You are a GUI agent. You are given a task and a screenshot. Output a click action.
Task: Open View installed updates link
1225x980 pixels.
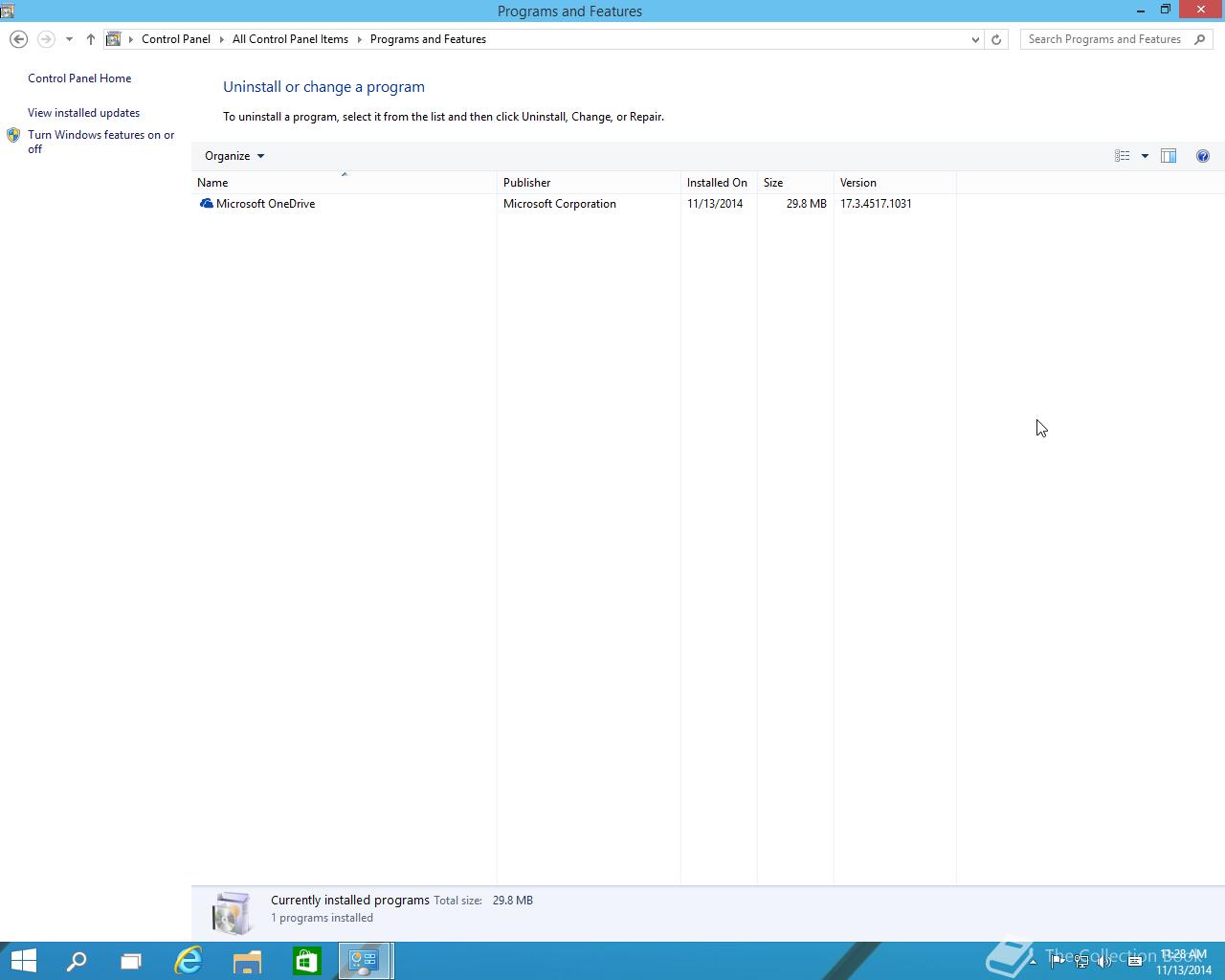[83, 113]
